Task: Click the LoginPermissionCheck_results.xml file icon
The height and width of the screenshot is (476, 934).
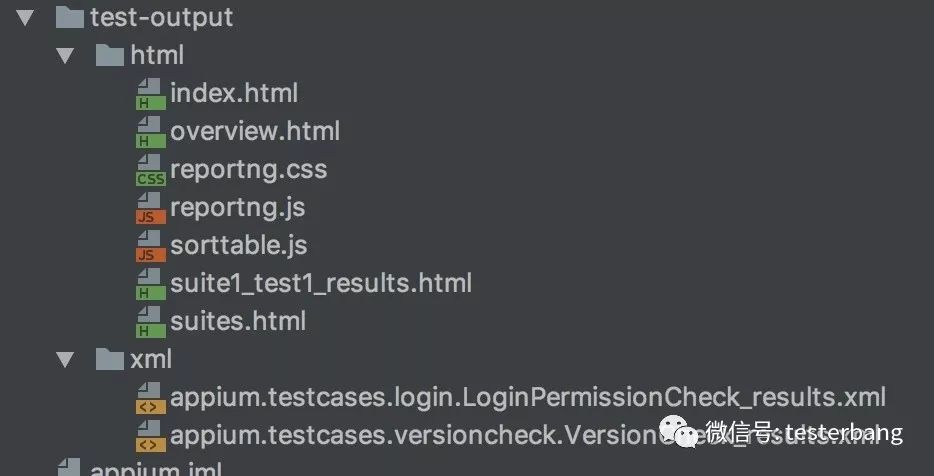Action: click(x=150, y=399)
